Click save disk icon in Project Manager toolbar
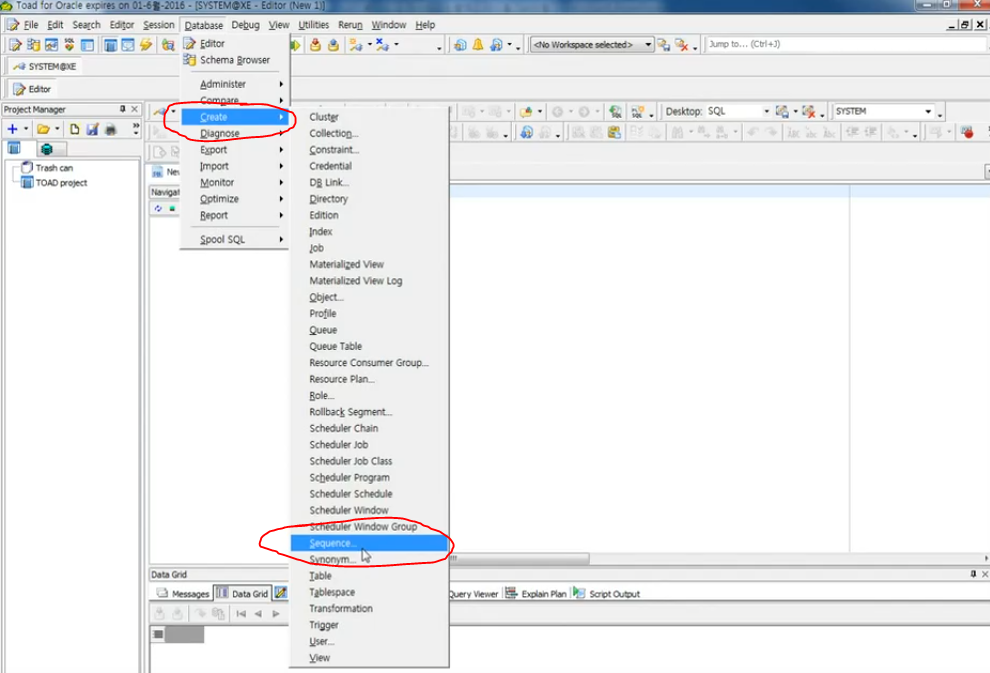The height and width of the screenshot is (673, 990). 92,129
